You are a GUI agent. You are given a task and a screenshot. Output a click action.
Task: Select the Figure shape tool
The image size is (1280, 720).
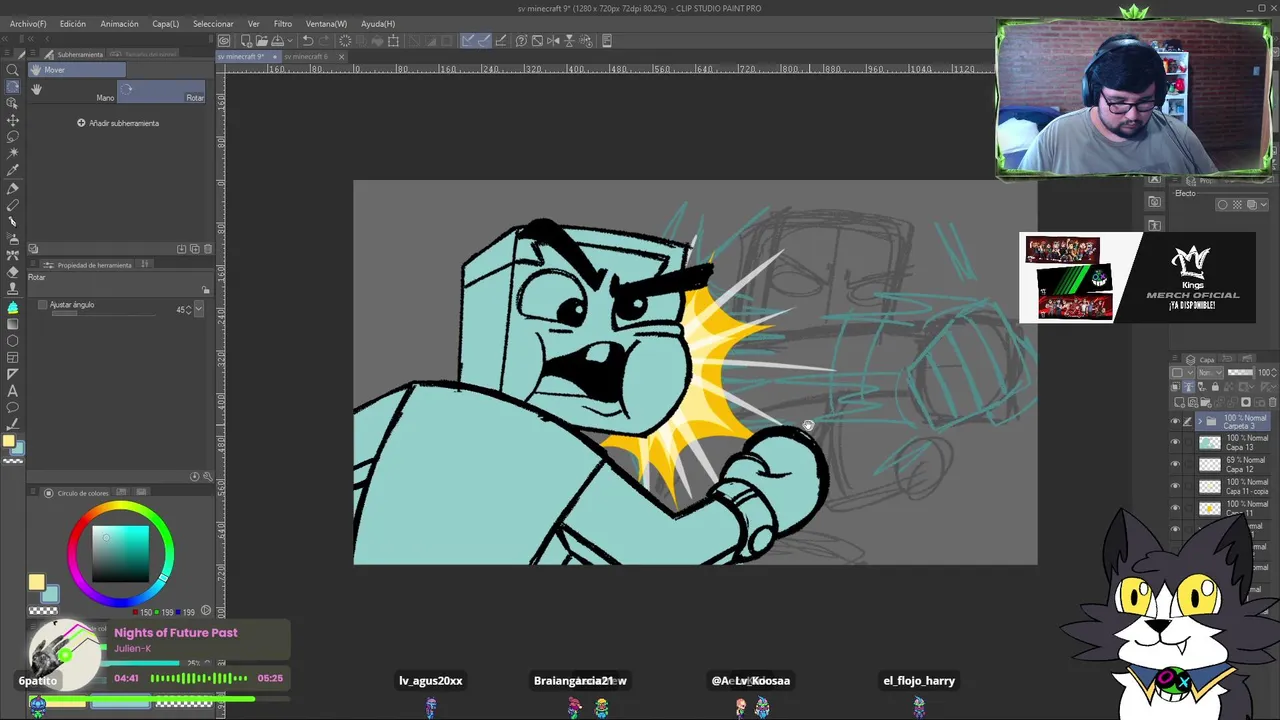pyautogui.click(x=13, y=341)
